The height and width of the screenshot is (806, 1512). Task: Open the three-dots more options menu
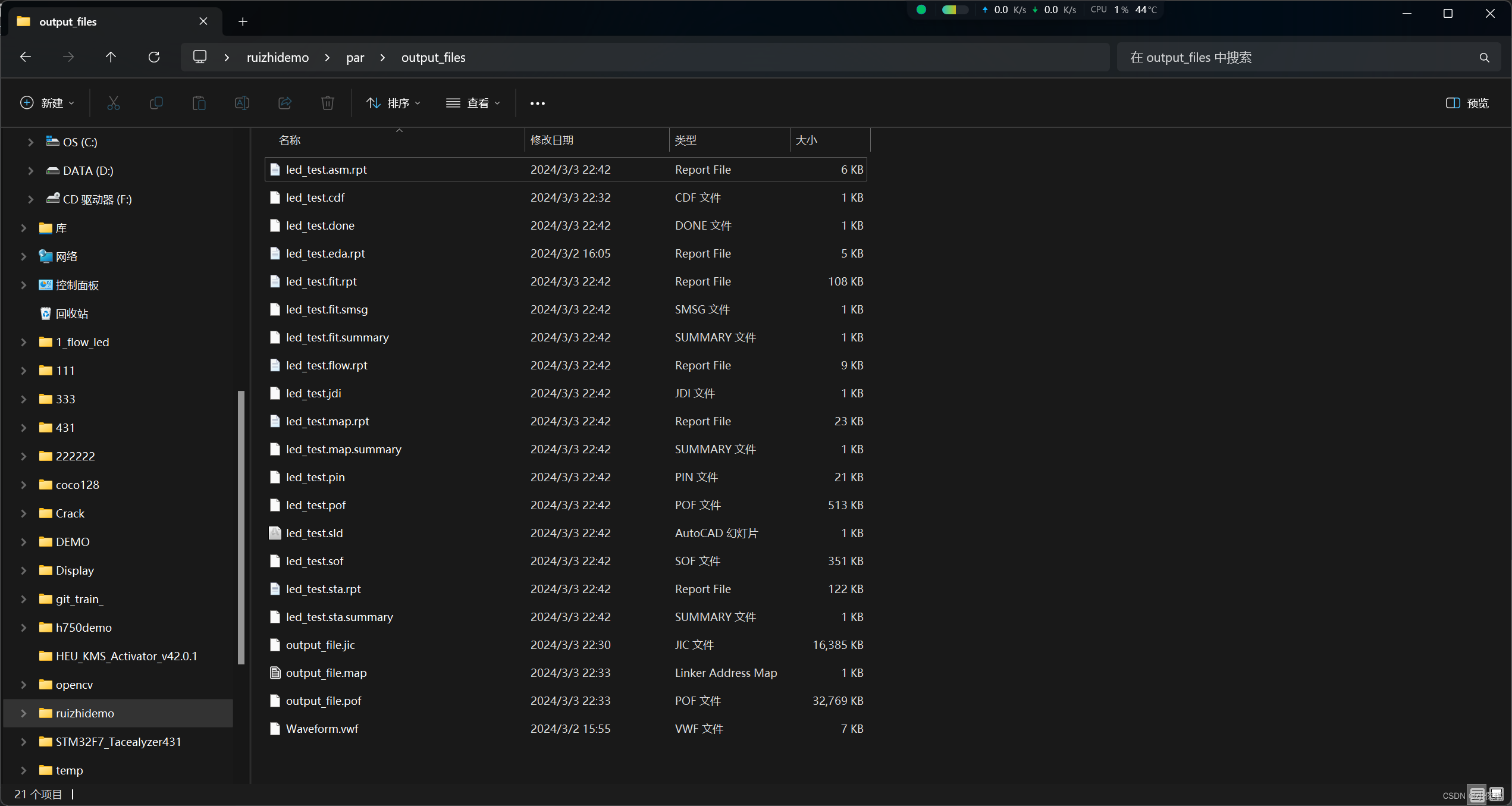click(x=537, y=103)
